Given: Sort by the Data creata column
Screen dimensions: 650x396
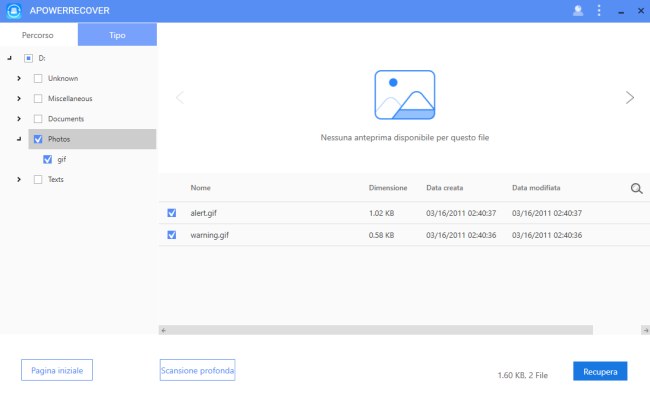Looking at the screenshot, I should 445,188.
